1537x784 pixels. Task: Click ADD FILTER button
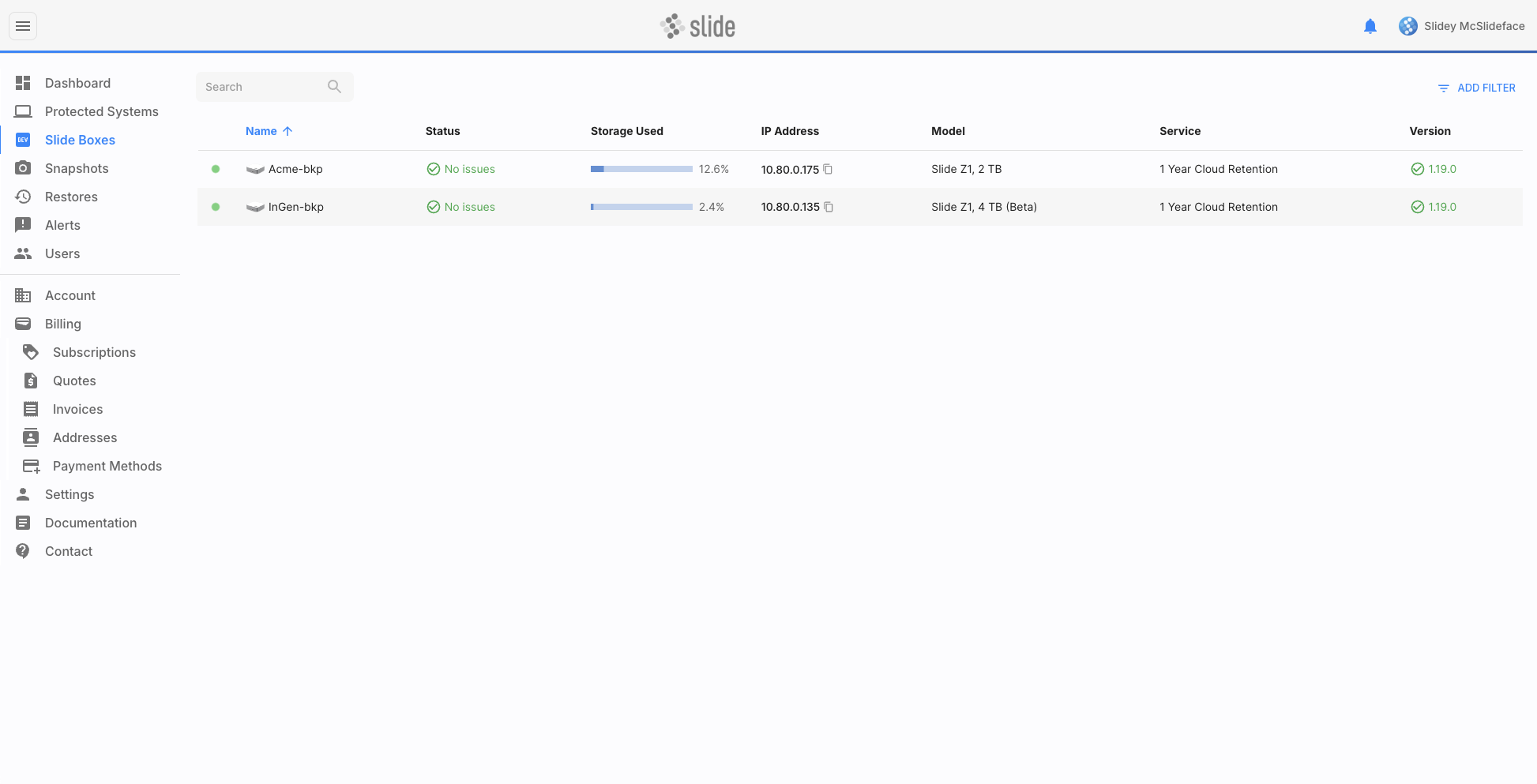[1476, 88]
